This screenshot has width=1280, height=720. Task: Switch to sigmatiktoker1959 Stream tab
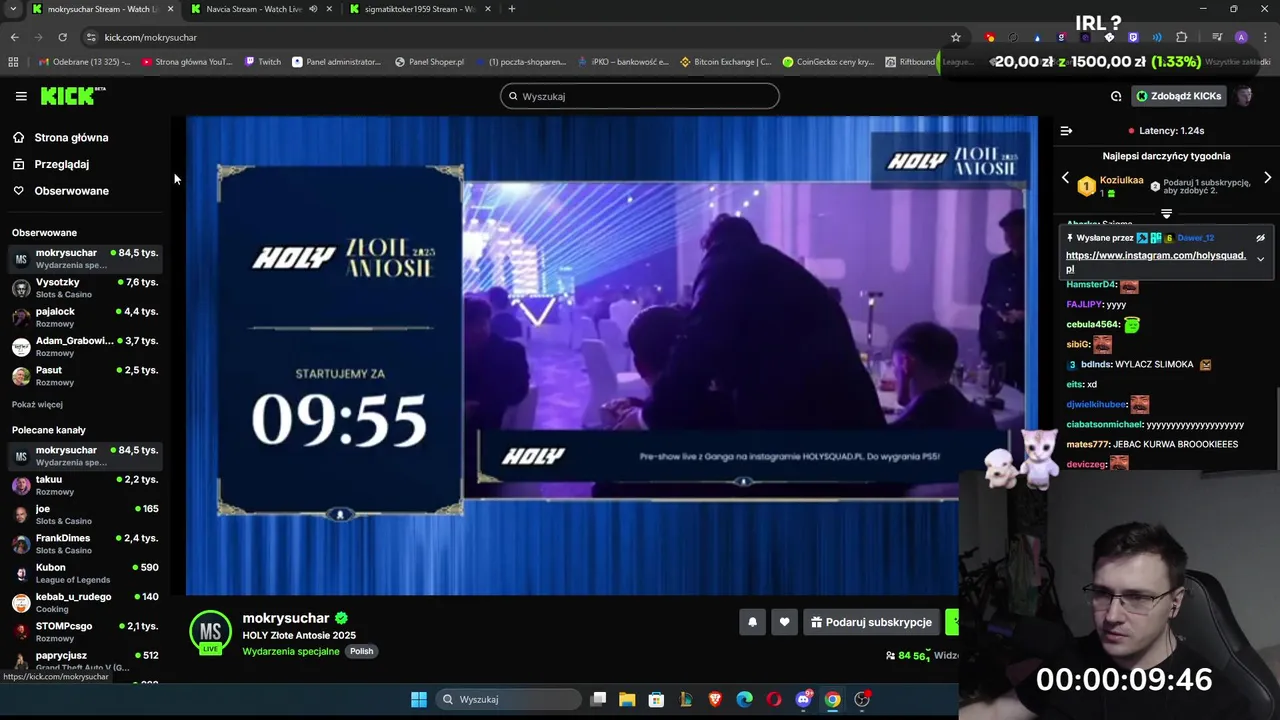tap(420, 9)
